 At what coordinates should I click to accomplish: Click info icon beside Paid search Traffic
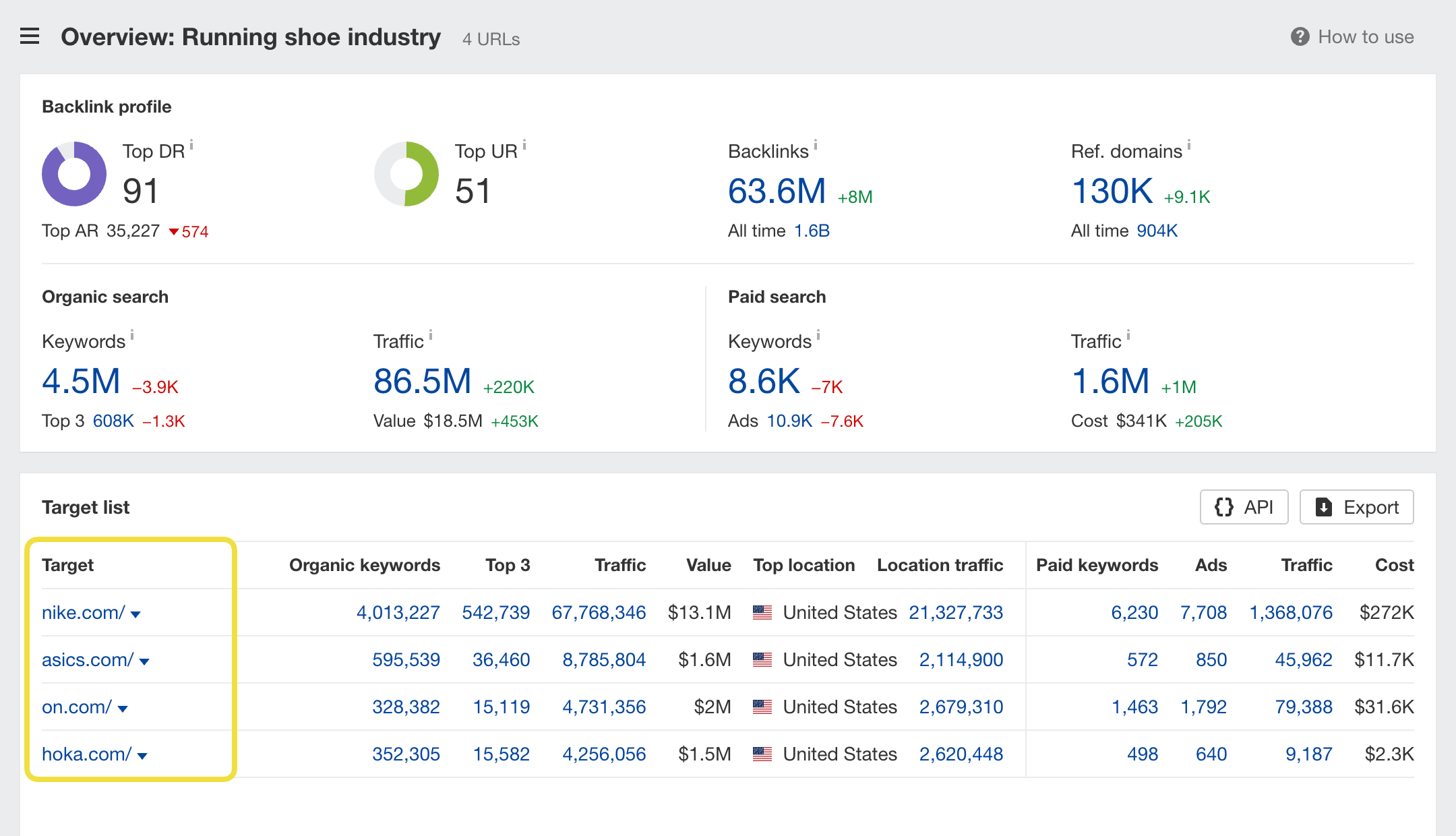[1128, 335]
